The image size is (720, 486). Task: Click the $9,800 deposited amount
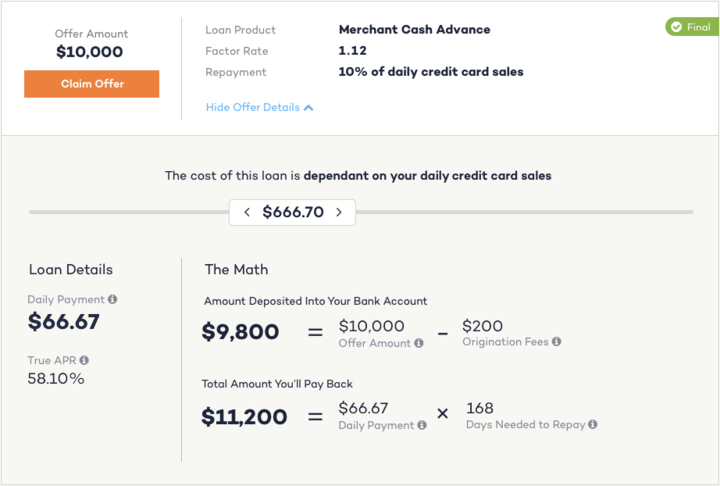click(x=240, y=332)
